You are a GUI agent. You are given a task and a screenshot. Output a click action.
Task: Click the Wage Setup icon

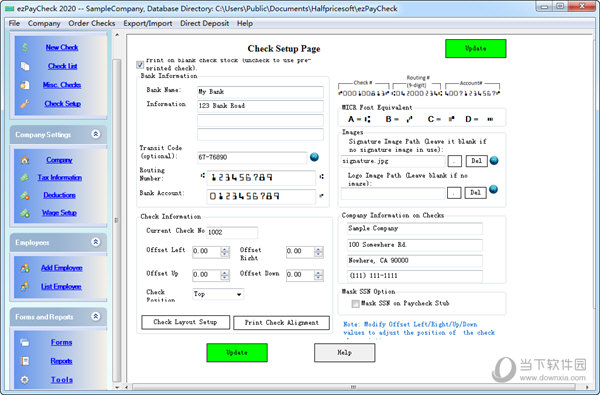(x=25, y=213)
